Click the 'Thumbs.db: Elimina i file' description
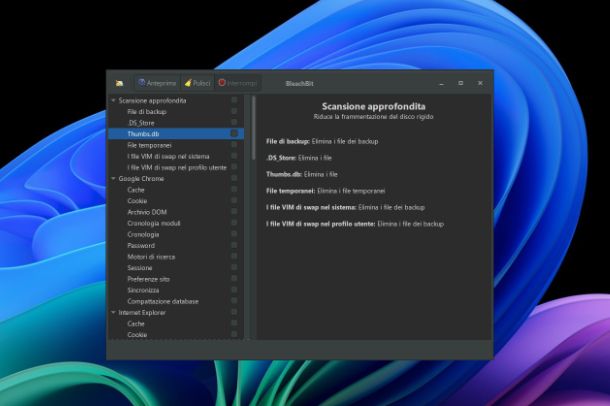This screenshot has height=406, width=610. 302,175
